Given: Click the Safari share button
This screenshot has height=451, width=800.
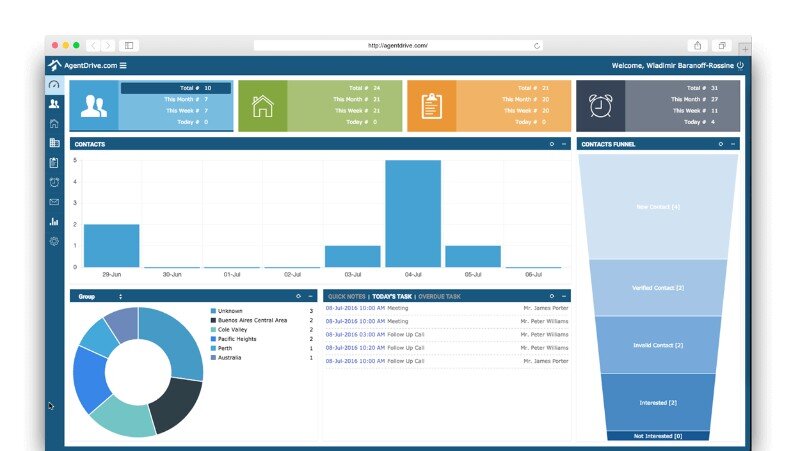Looking at the screenshot, I should [697, 46].
